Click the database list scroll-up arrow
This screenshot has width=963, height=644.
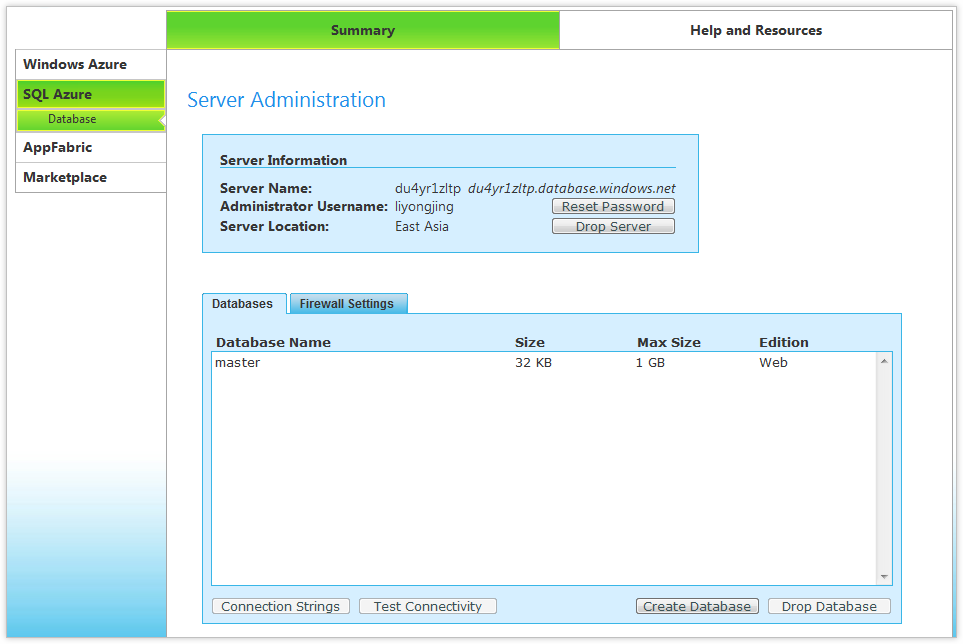tap(884, 361)
